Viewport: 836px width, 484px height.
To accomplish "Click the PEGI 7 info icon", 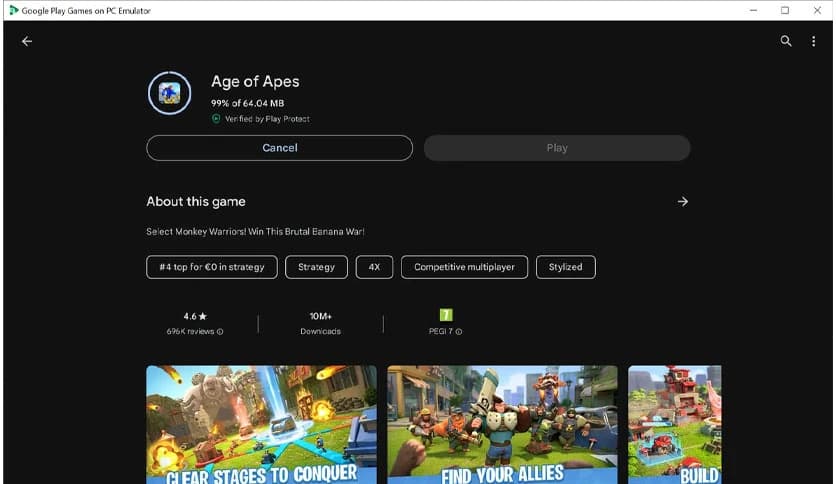I will tap(459, 332).
